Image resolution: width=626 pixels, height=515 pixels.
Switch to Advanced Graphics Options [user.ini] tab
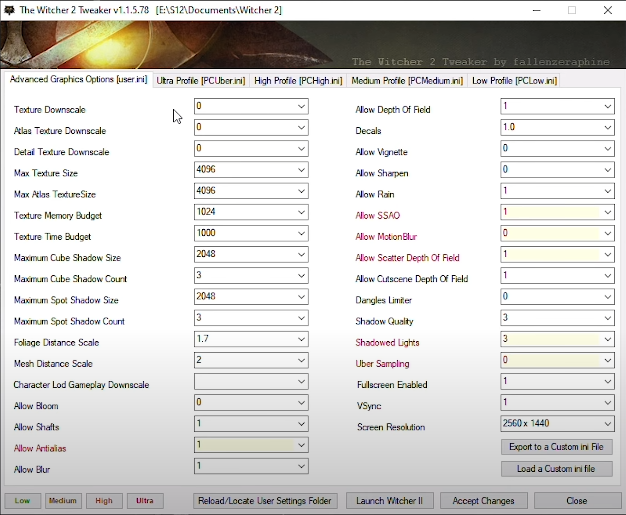[78, 79]
